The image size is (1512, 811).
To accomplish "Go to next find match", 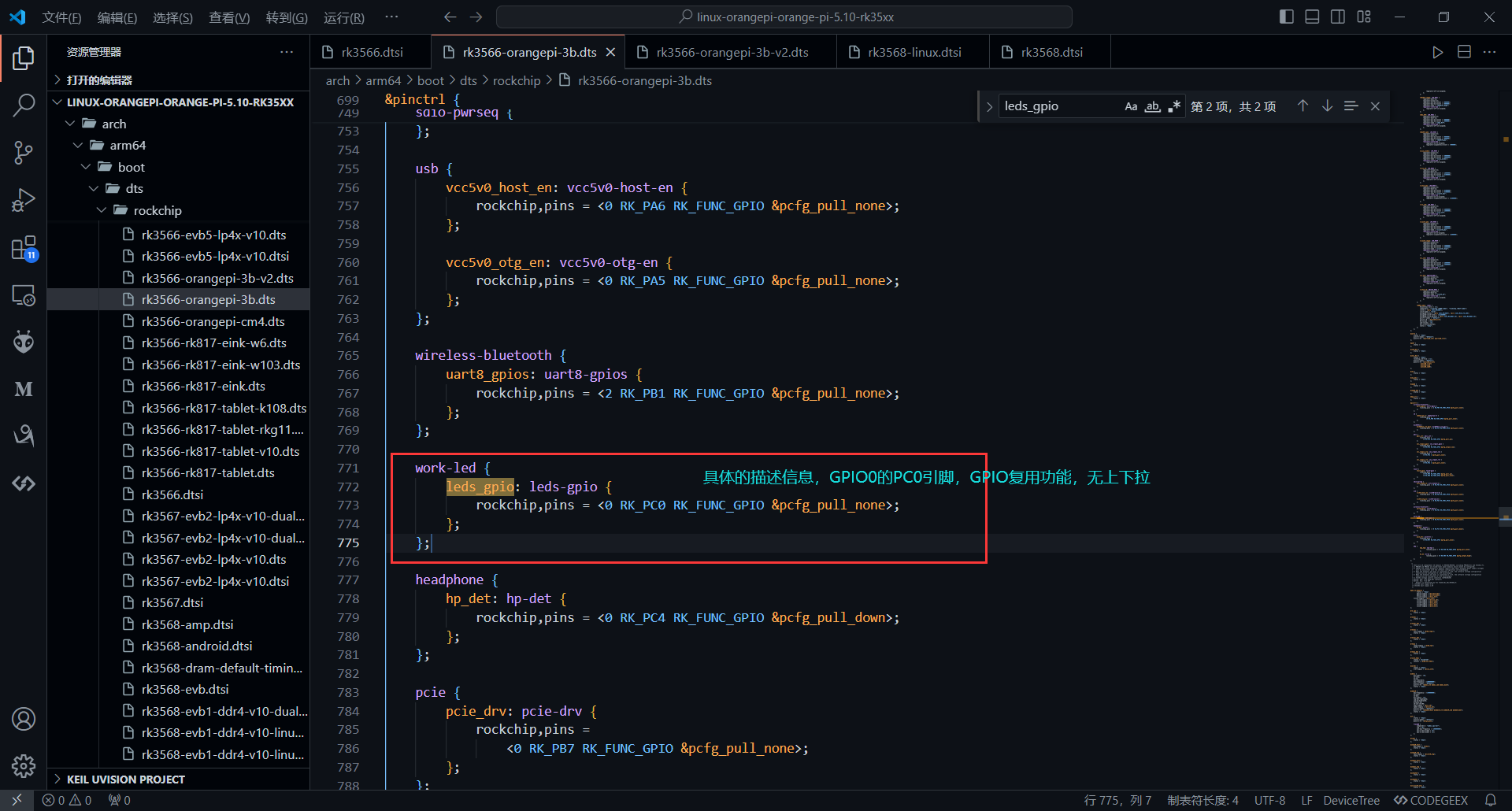I will pos(1327,106).
